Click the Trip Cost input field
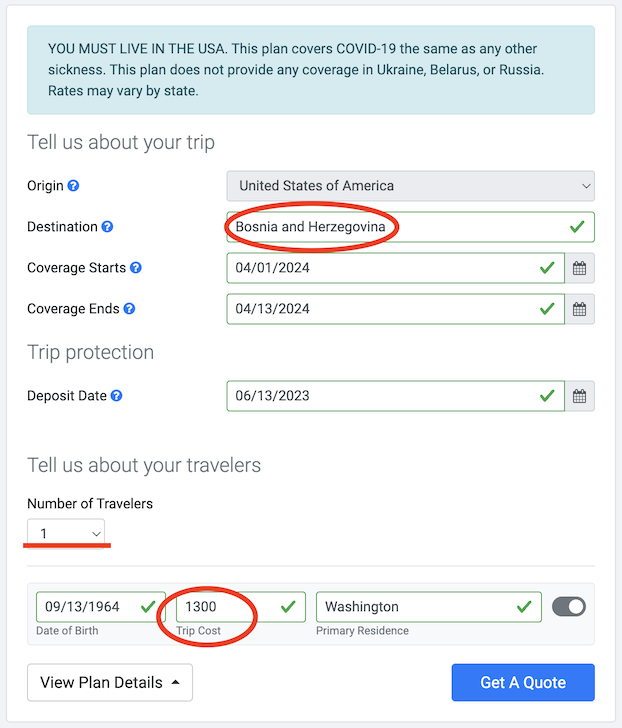Viewport: 622px width, 728px height. (x=241, y=606)
